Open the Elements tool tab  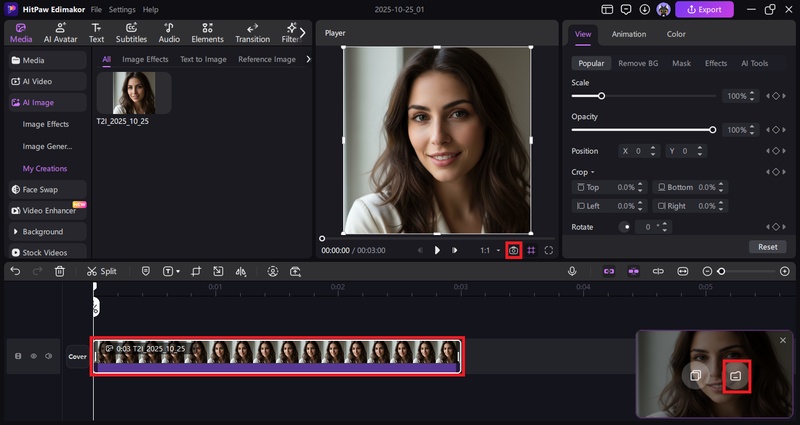click(x=207, y=32)
